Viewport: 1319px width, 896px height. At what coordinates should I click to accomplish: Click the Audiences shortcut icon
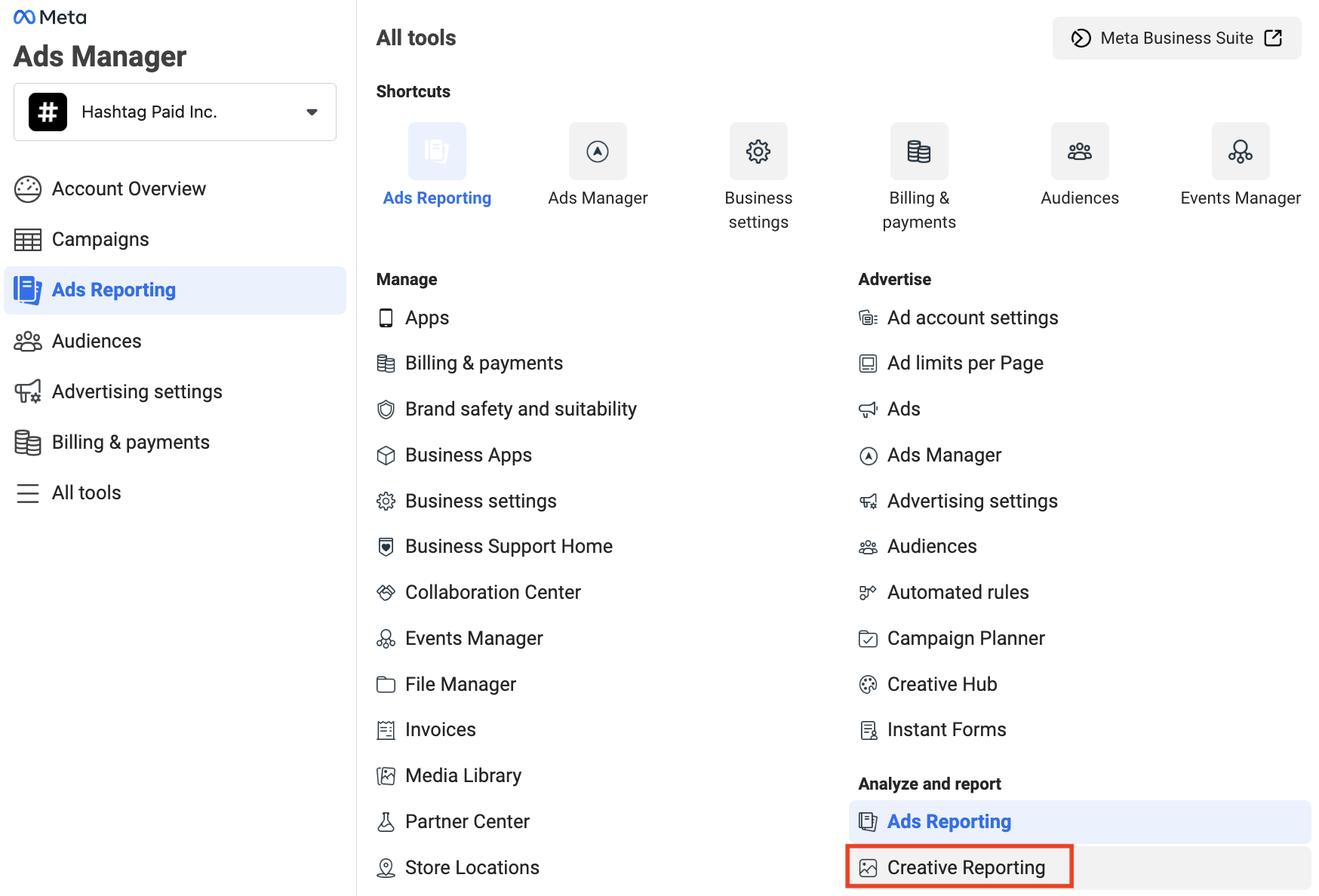pyautogui.click(x=1080, y=151)
